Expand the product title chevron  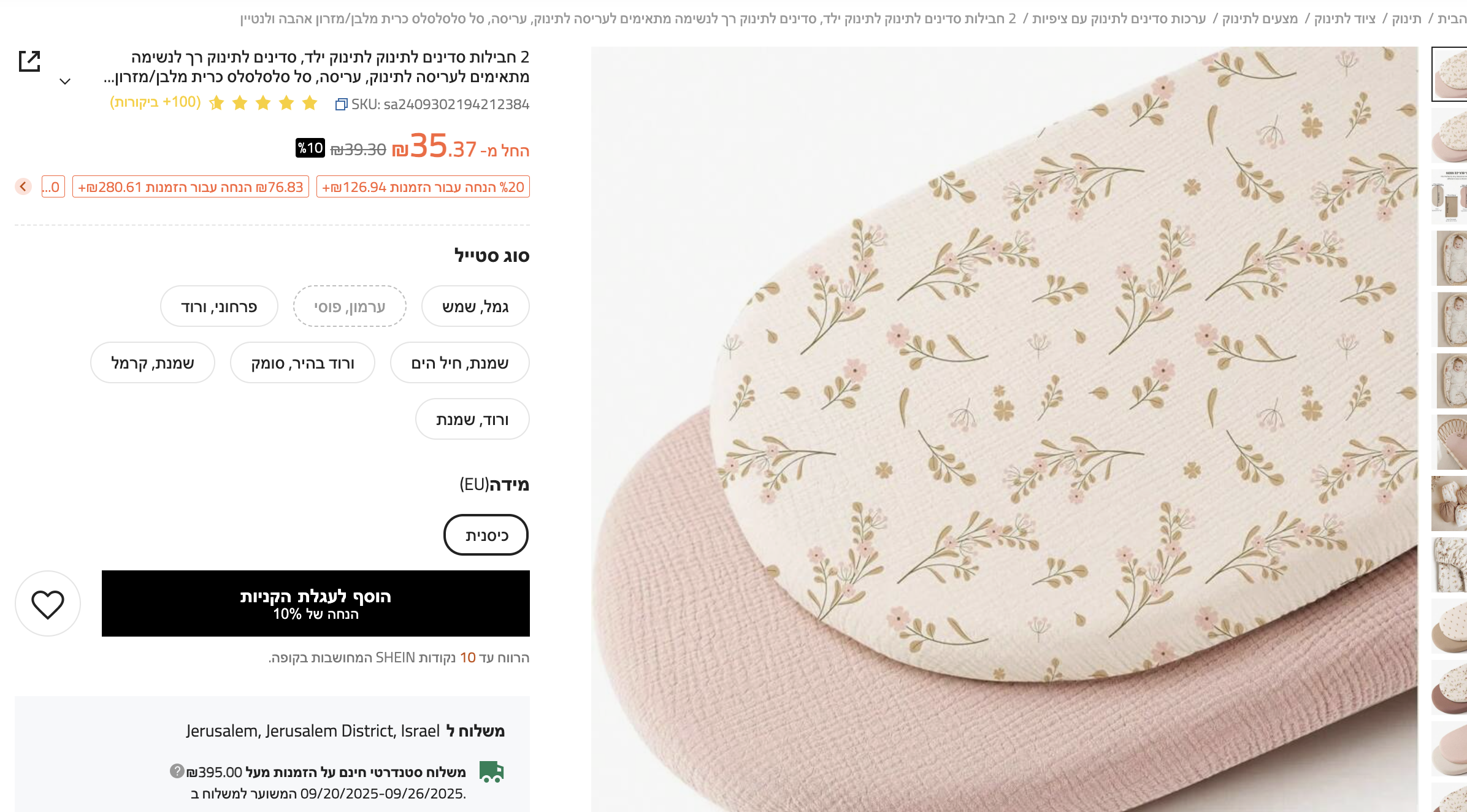(x=65, y=81)
